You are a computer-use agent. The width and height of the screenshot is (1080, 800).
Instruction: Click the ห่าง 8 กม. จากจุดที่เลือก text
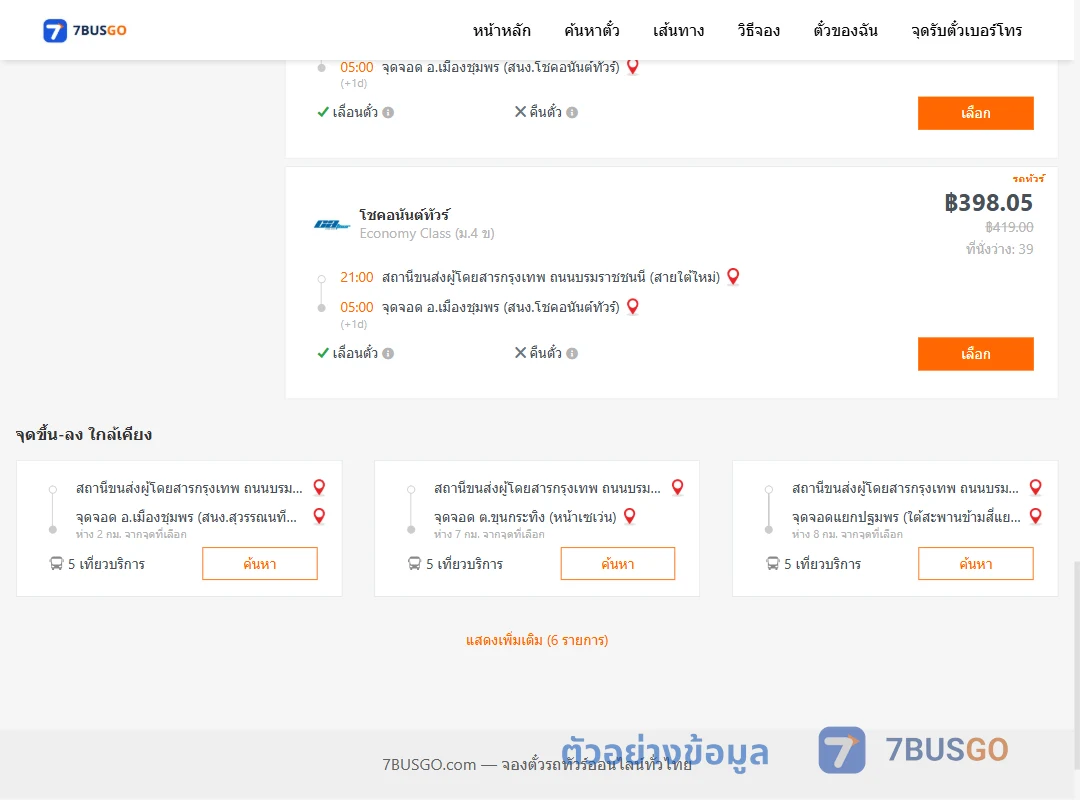[847, 534]
